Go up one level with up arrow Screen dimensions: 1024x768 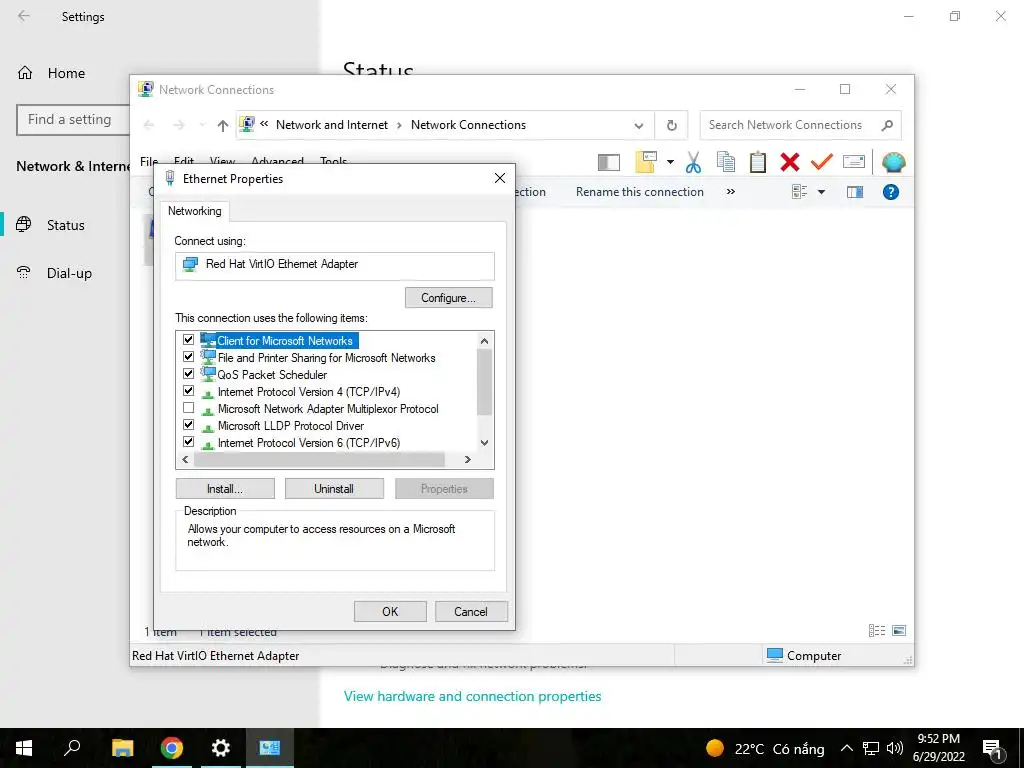point(223,125)
